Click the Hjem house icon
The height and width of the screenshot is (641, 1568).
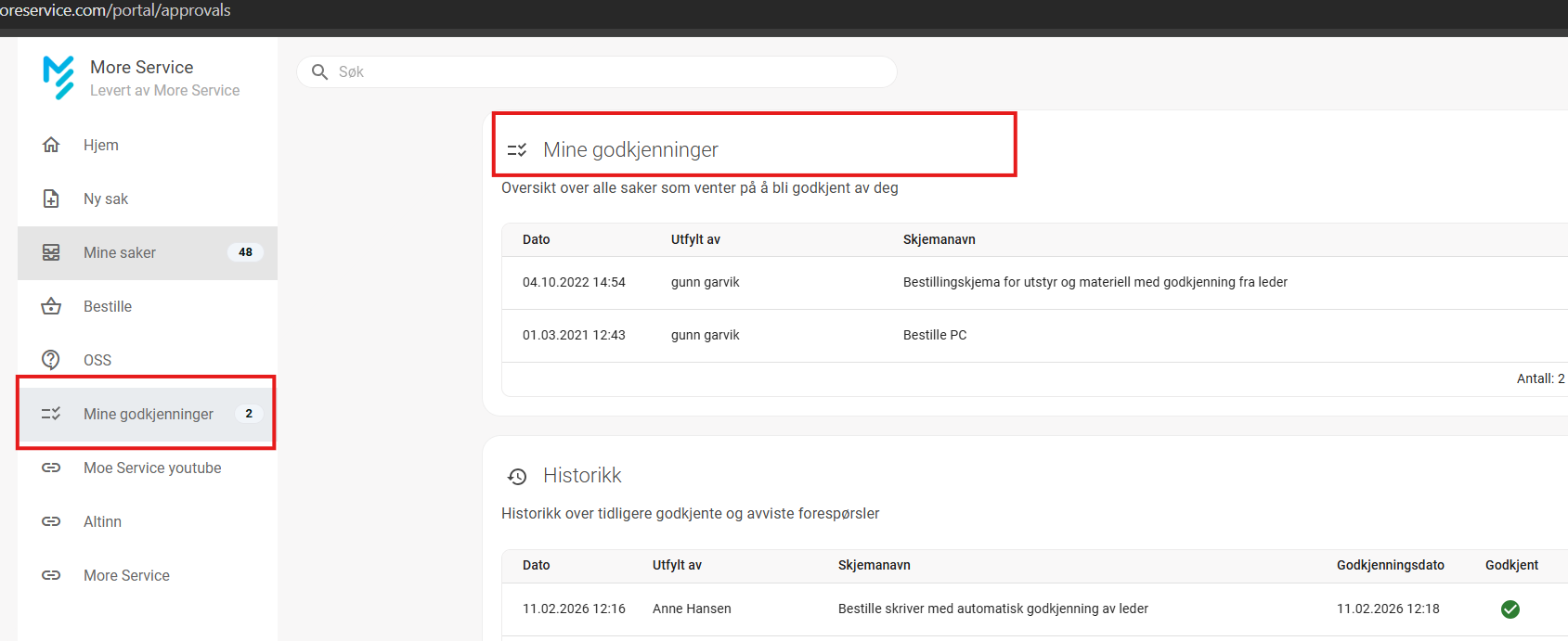pos(51,145)
